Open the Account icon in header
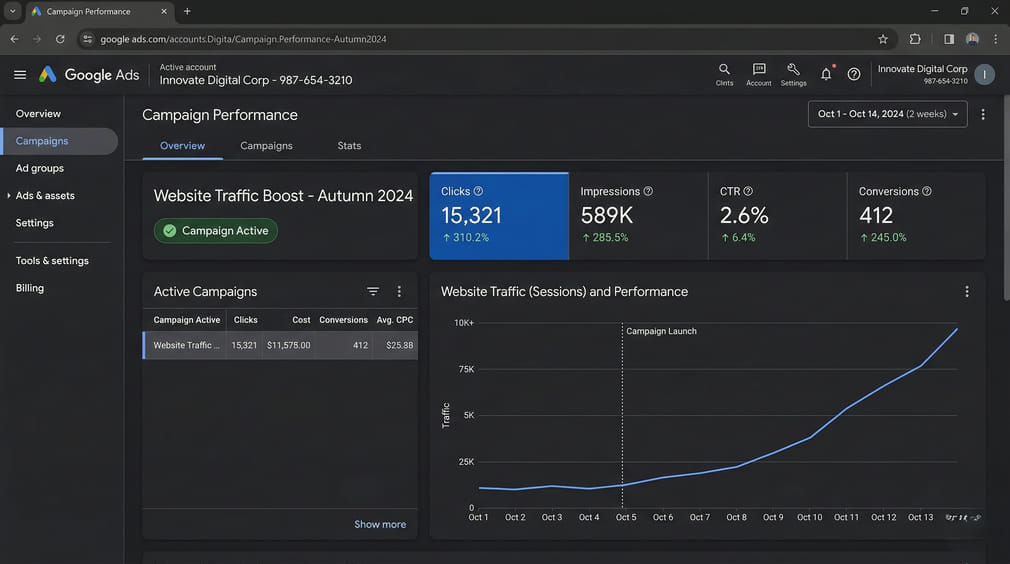Image resolution: width=1010 pixels, height=564 pixels. coord(759,70)
